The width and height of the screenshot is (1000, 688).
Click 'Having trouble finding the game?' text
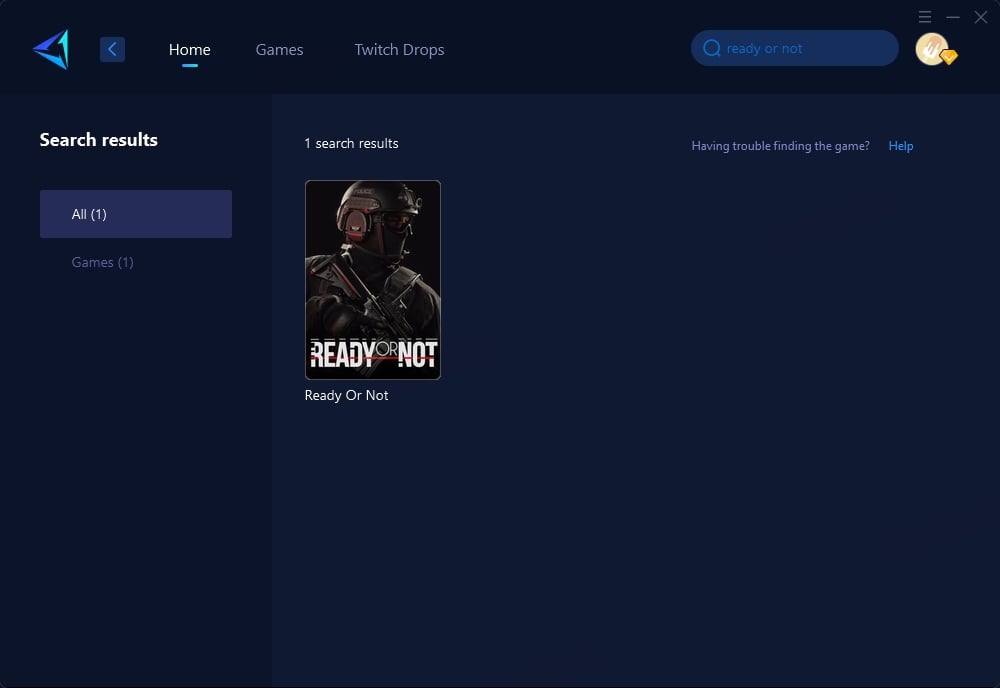[x=781, y=146]
